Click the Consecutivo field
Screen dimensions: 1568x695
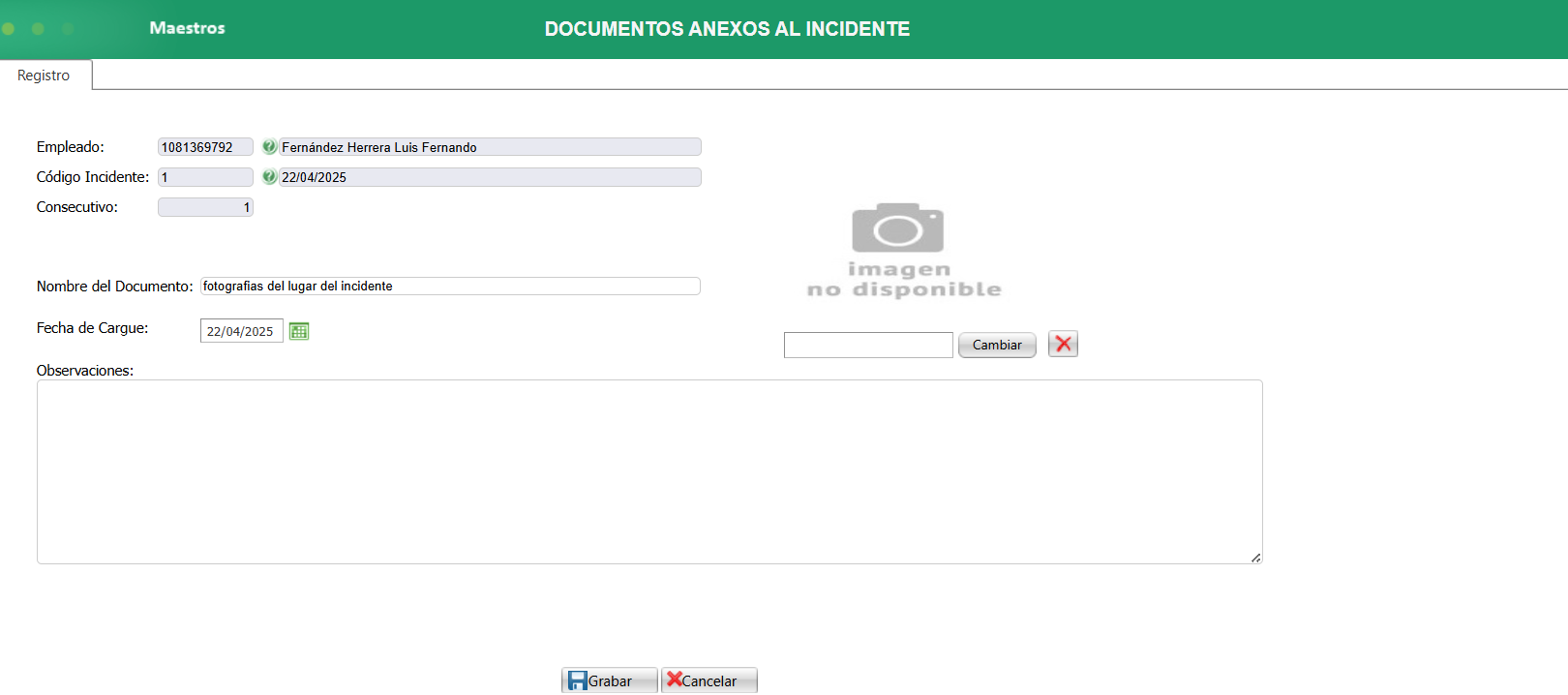click(205, 207)
